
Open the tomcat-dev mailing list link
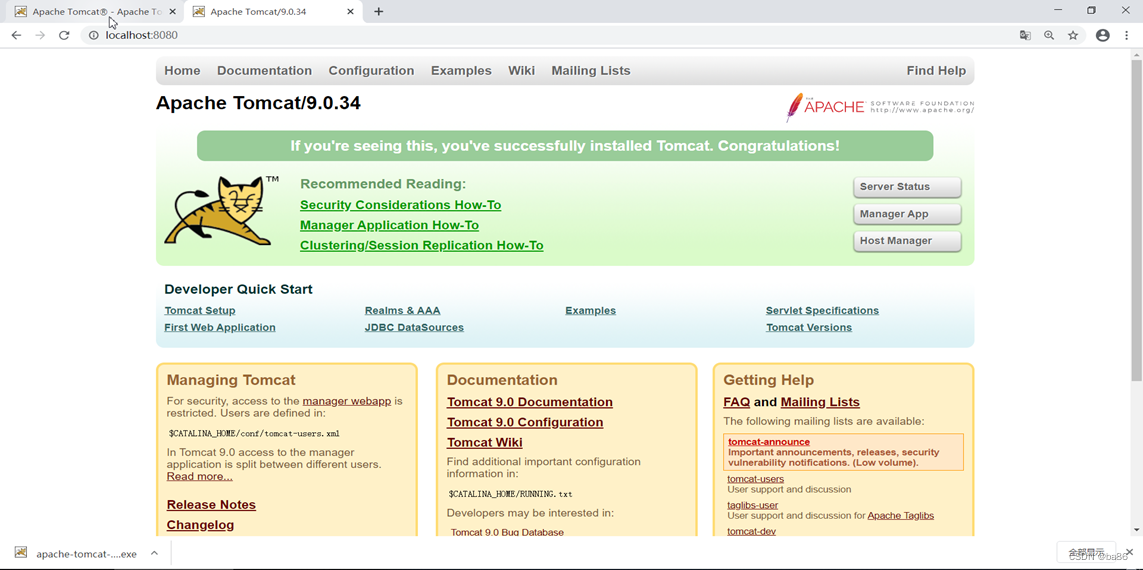pyautogui.click(x=752, y=531)
